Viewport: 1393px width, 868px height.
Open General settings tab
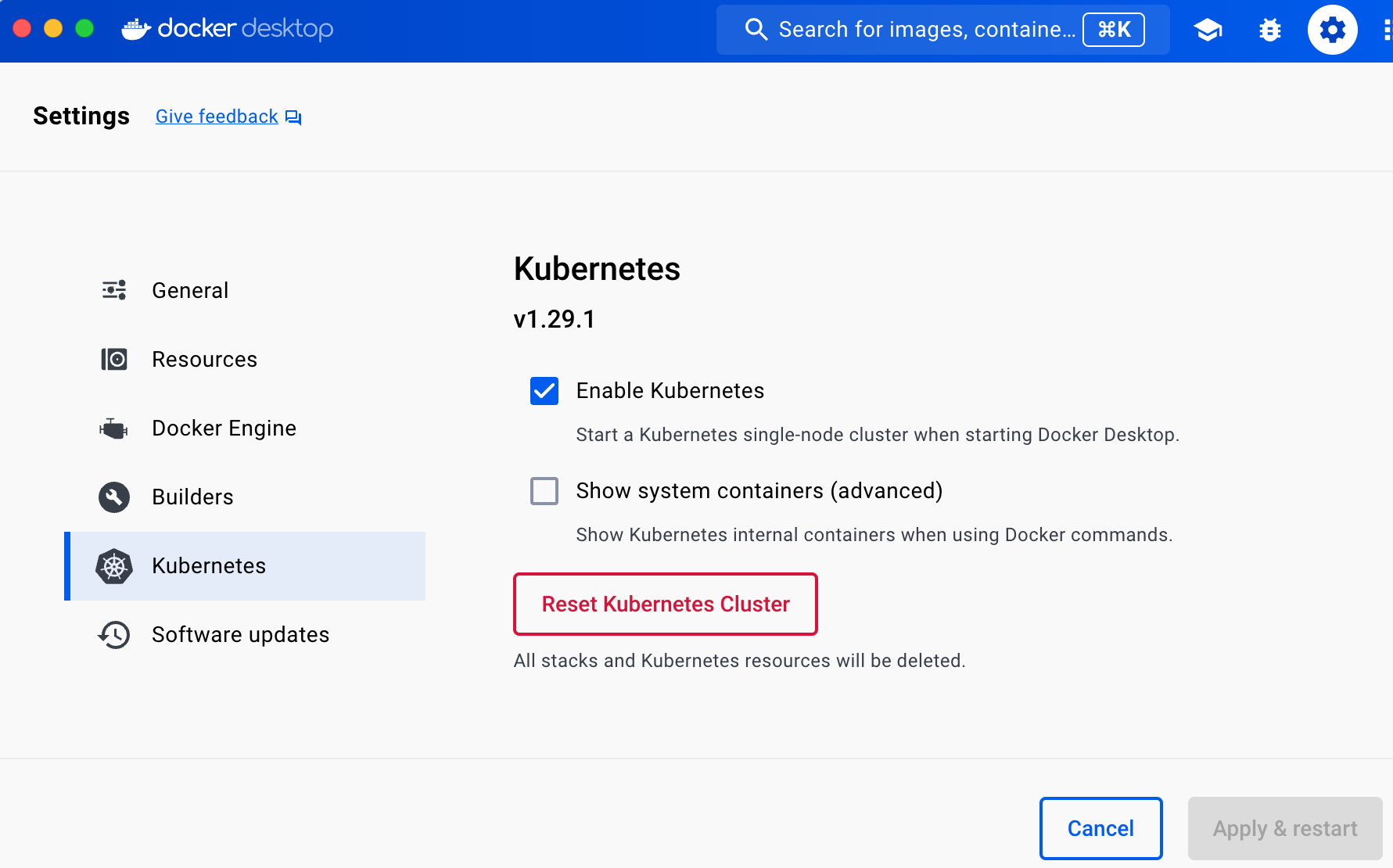coord(245,290)
